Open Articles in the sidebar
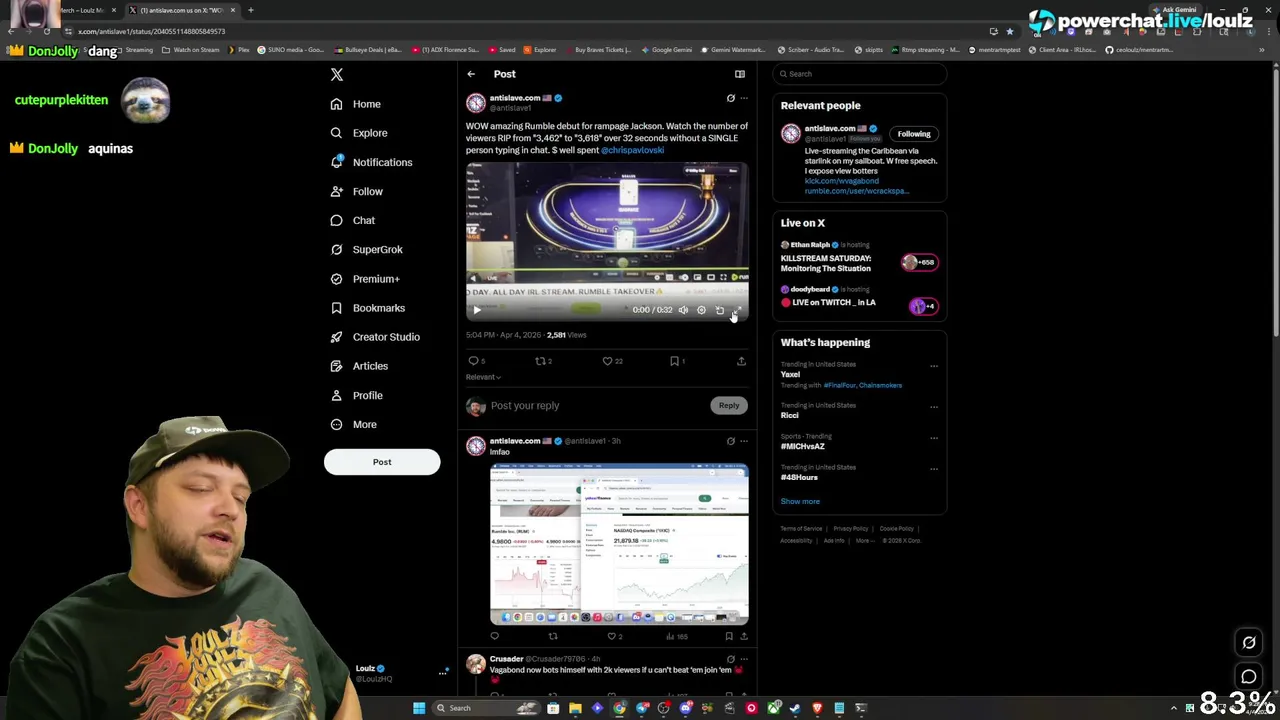The image size is (1280, 720). click(x=359, y=366)
